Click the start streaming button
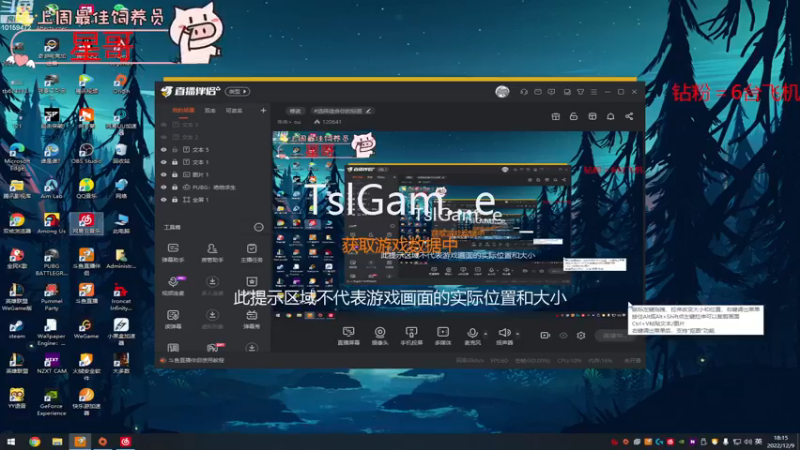 coord(616,335)
